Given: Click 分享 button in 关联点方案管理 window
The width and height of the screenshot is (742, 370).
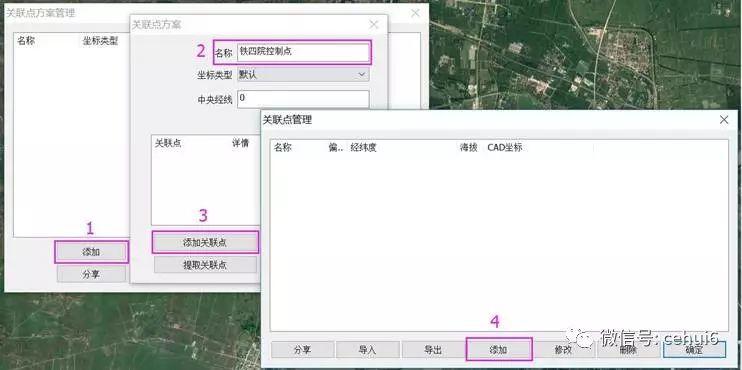Looking at the screenshot, I should 91,274.
